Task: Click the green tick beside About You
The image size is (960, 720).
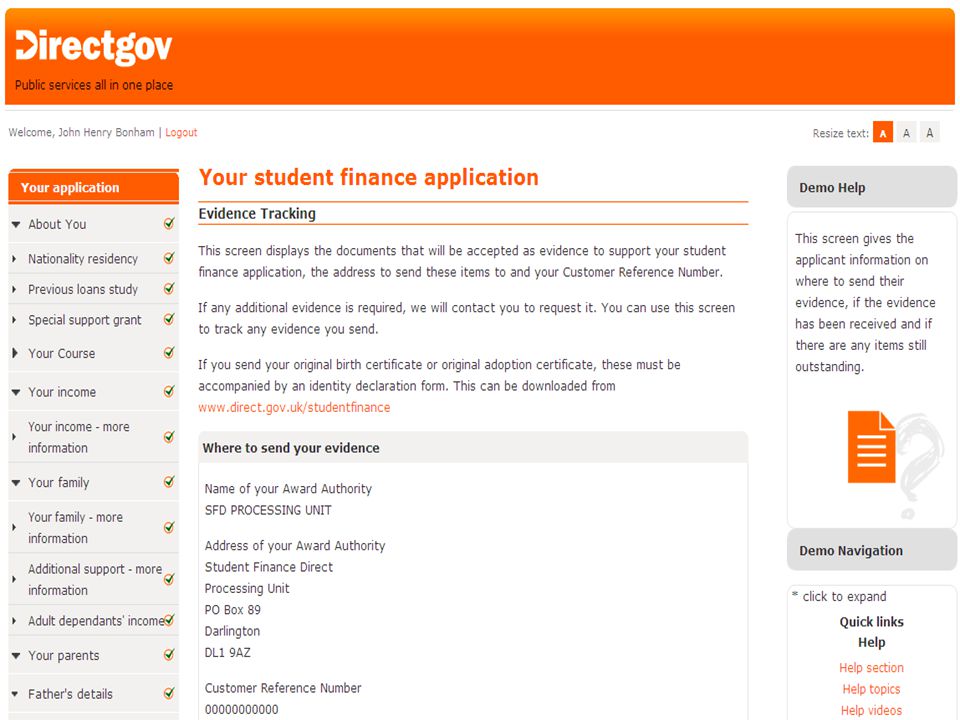Action: [x=169, y=223]
